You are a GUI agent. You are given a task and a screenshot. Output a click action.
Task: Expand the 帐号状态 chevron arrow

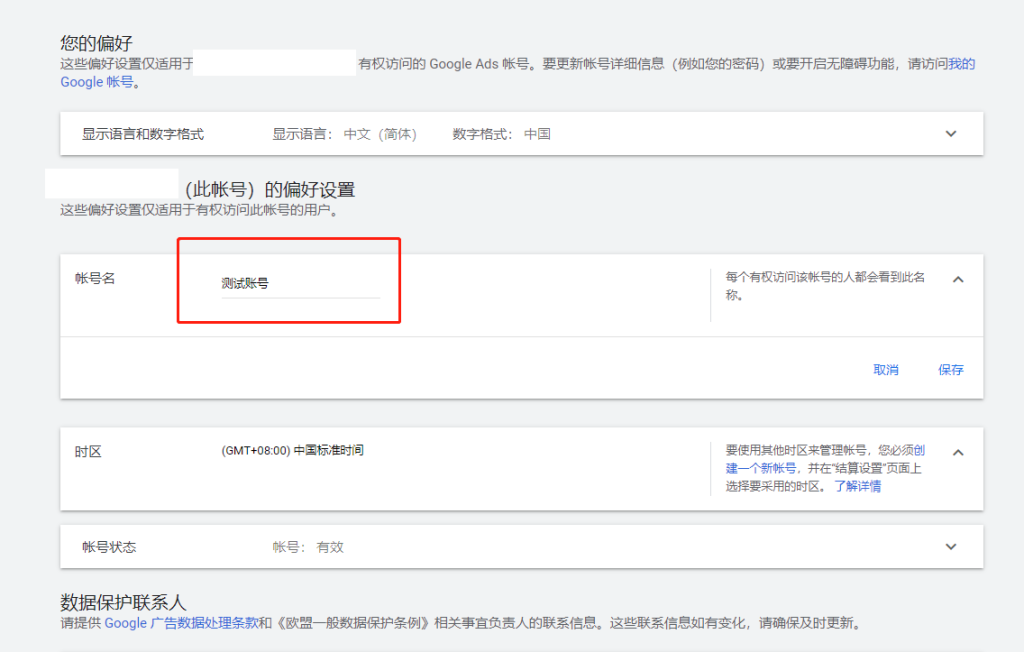click(x=951, y=547)
